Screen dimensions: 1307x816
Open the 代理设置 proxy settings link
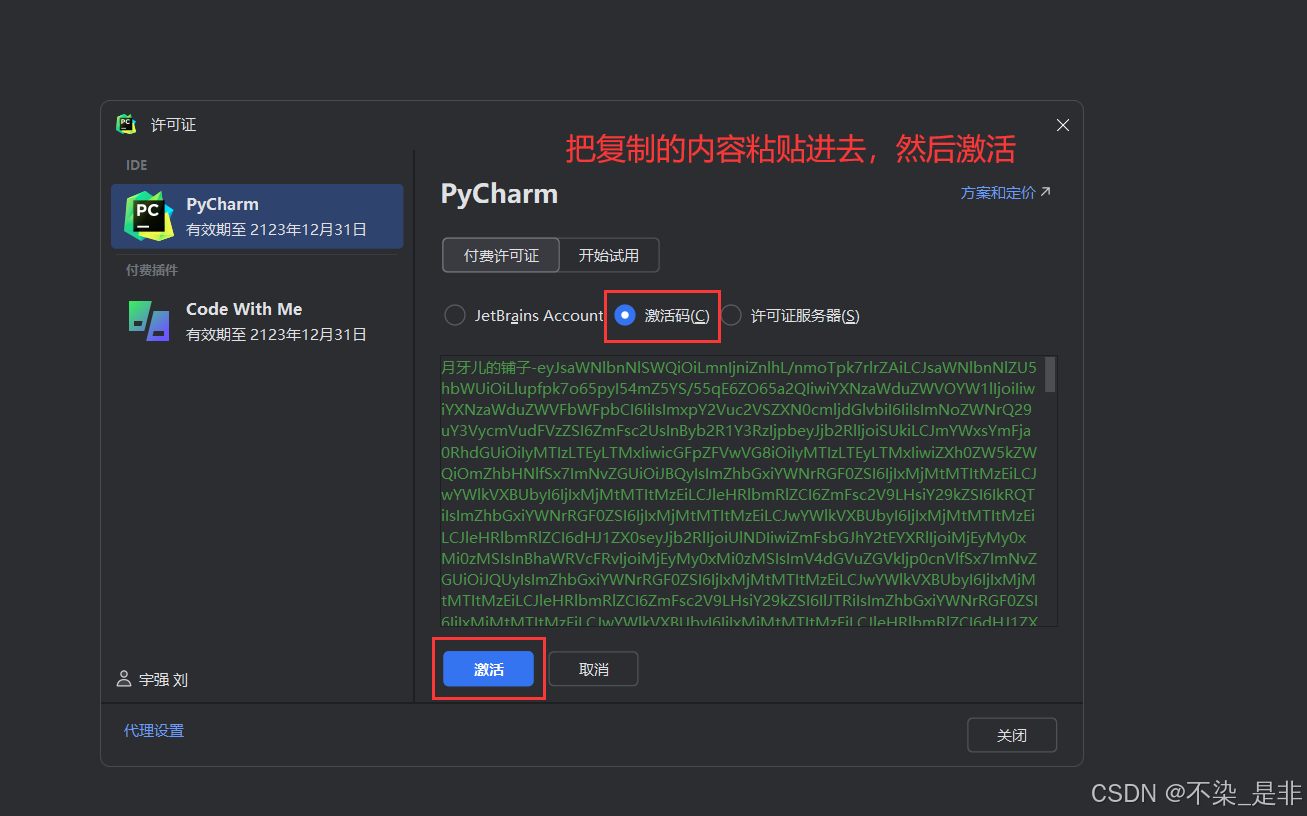point(154,731)
